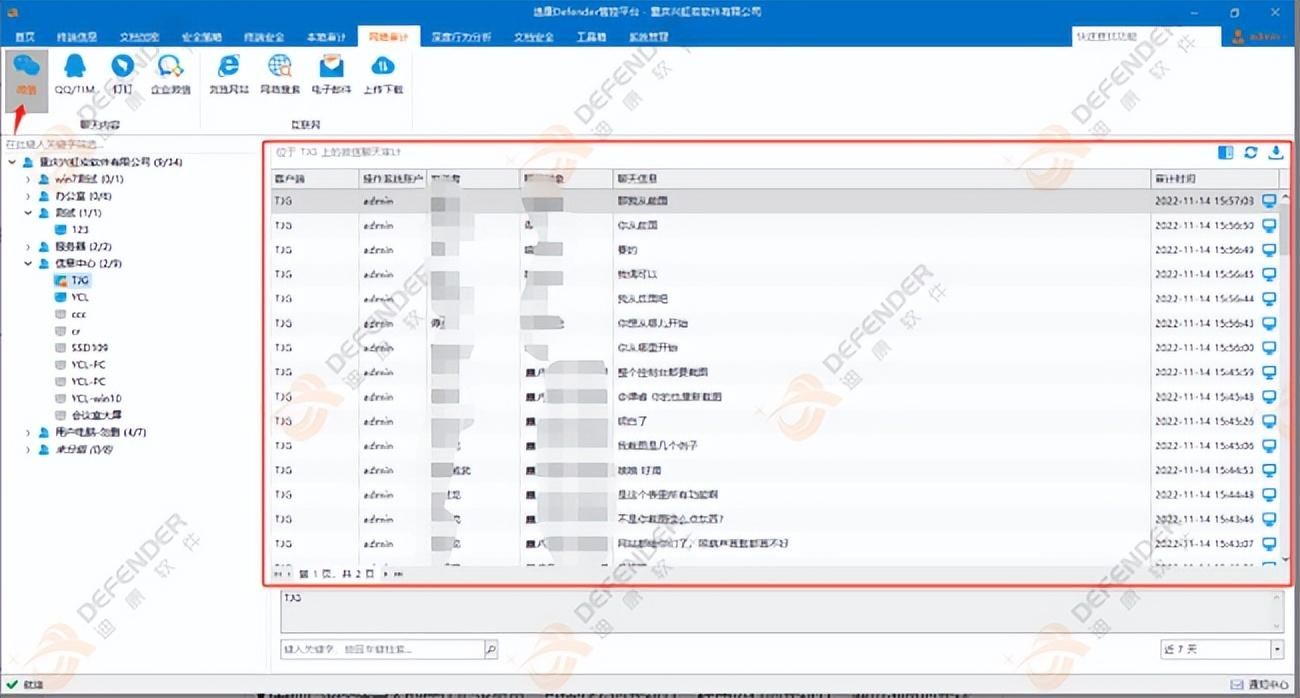Image resolution: width=1300 pixels, height=698 pixels.
Task: Toggle the column layout icon above the table
Action: 1226,153
